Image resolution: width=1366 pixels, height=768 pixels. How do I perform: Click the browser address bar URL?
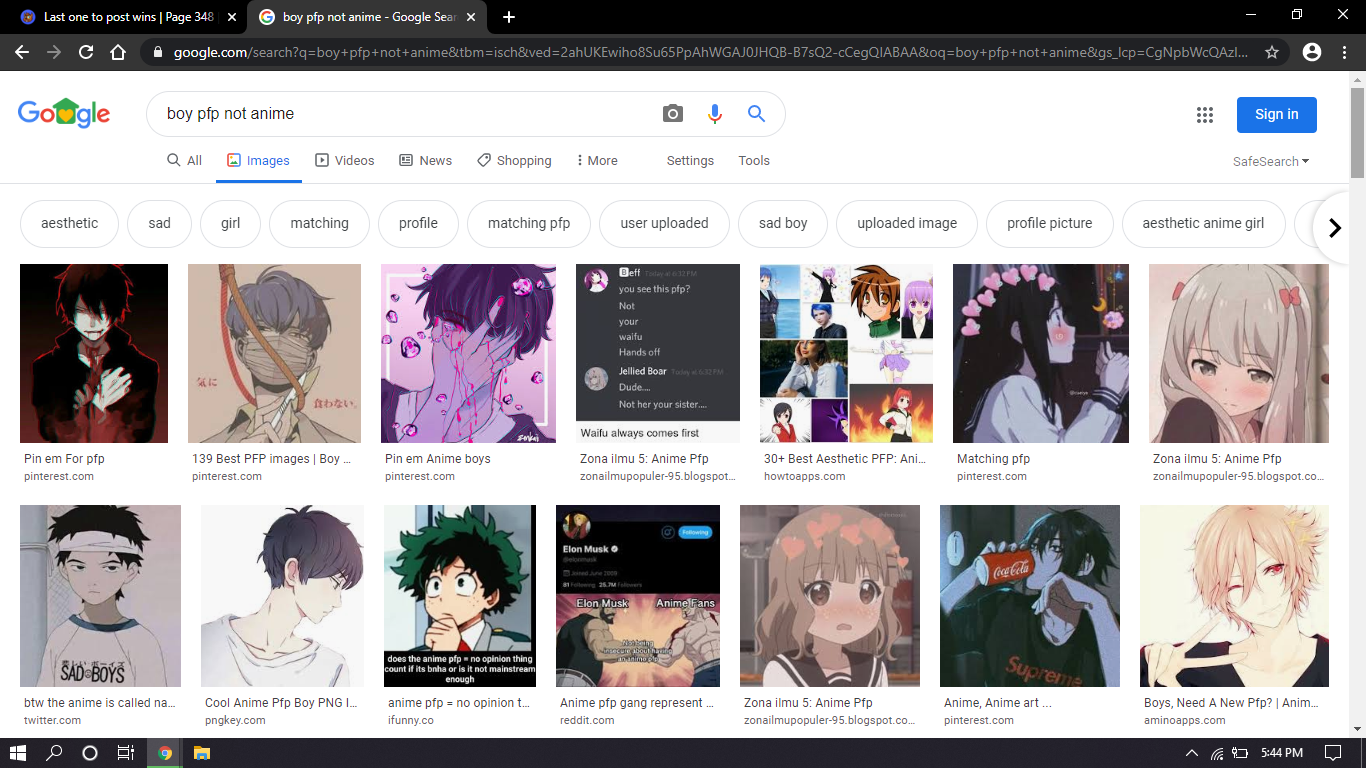pyautogui.click(x=710, y=52)
